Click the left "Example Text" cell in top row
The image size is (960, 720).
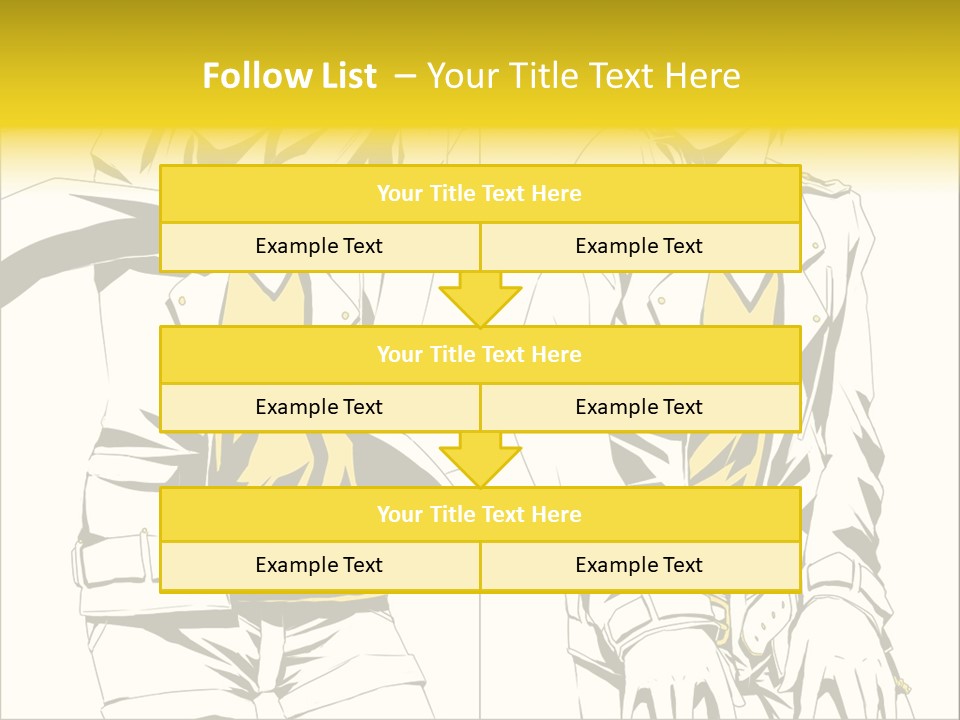319,246
